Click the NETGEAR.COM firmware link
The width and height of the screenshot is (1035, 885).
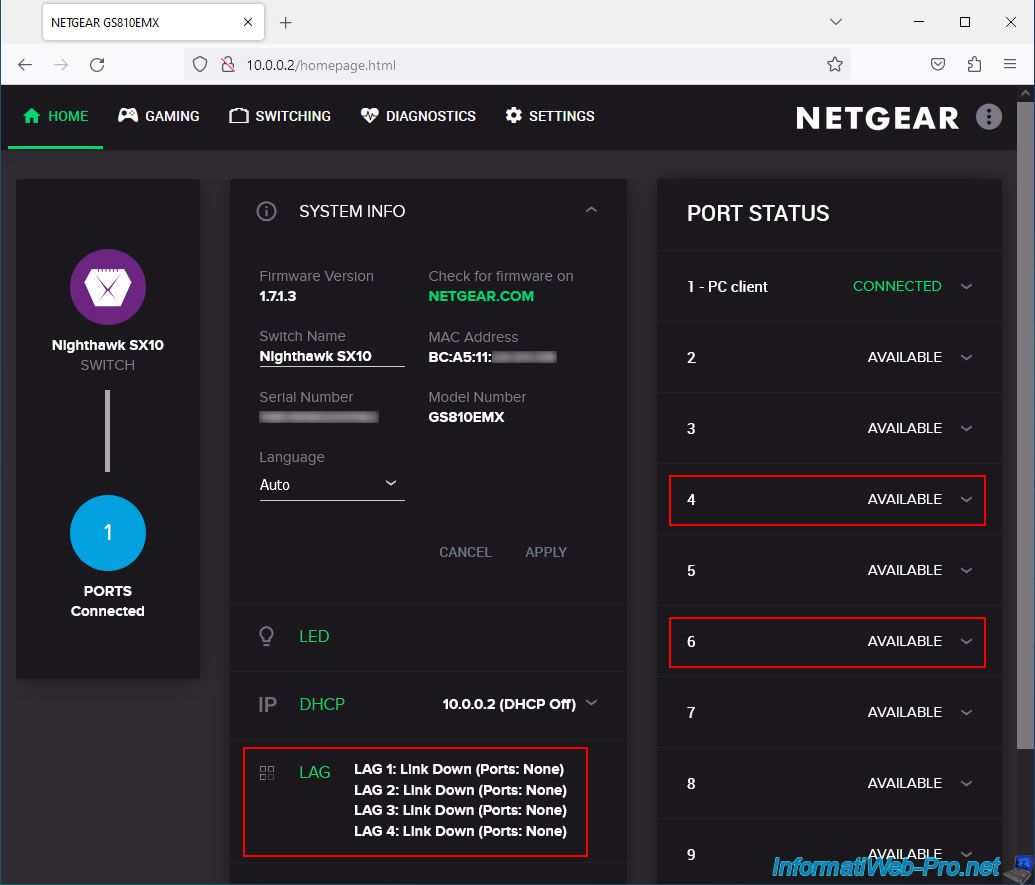pyautogui.click(x=481, y=296)
